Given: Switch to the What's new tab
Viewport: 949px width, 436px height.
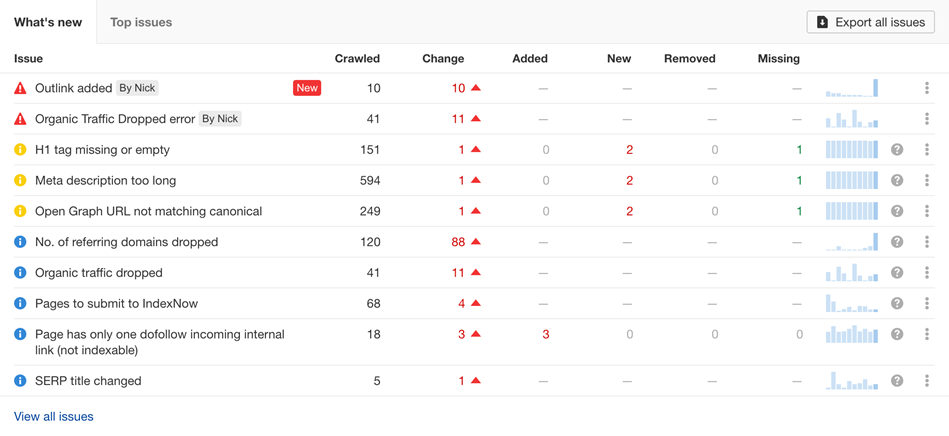Looking at the screenshot, I should (48, 22).
